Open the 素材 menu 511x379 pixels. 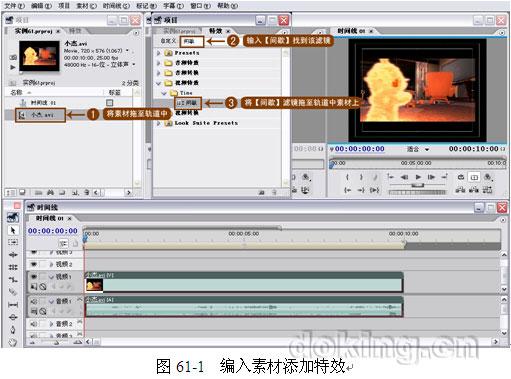pyautogui.click(x=86, y=6)
